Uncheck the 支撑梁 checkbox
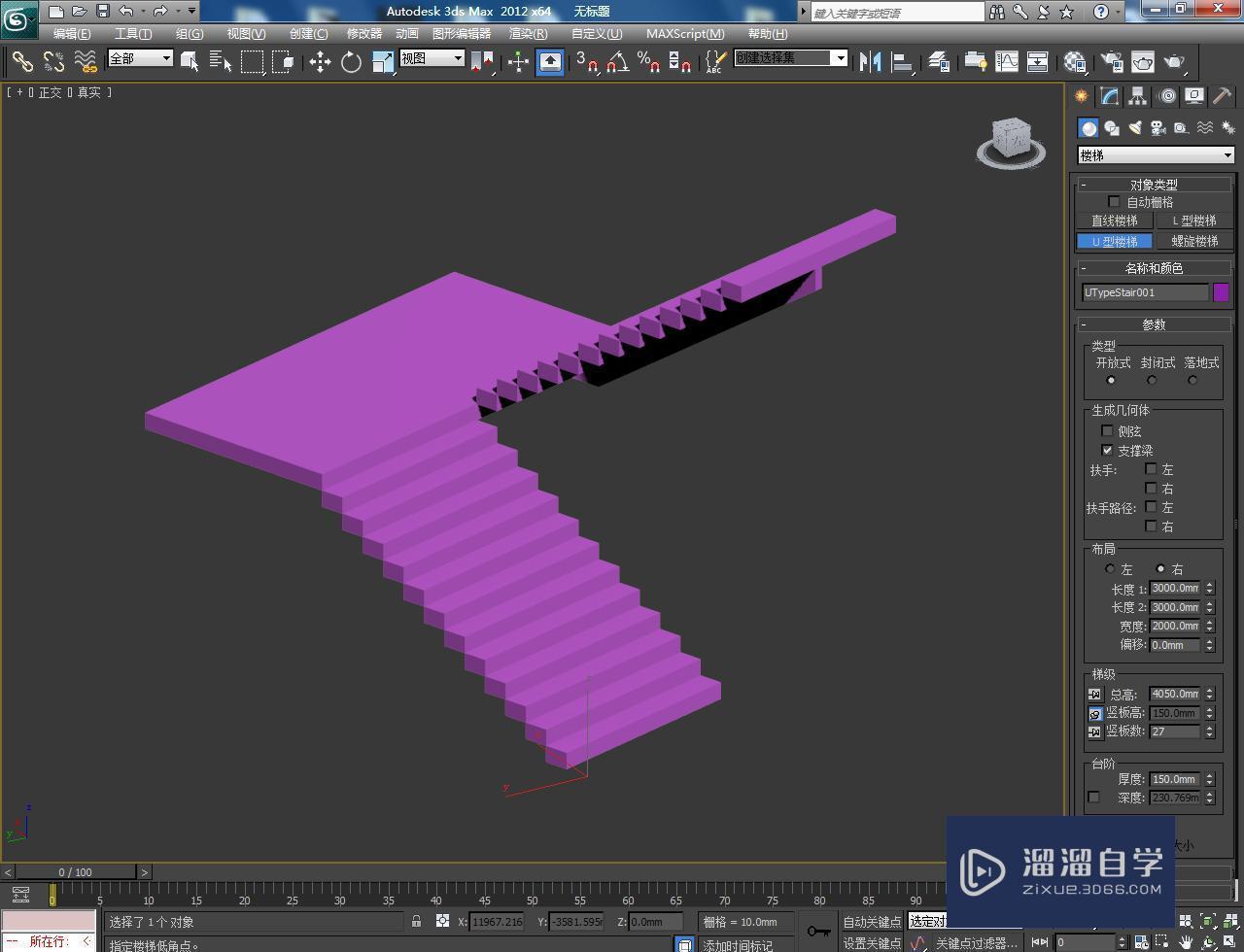 coord(1107,450)
